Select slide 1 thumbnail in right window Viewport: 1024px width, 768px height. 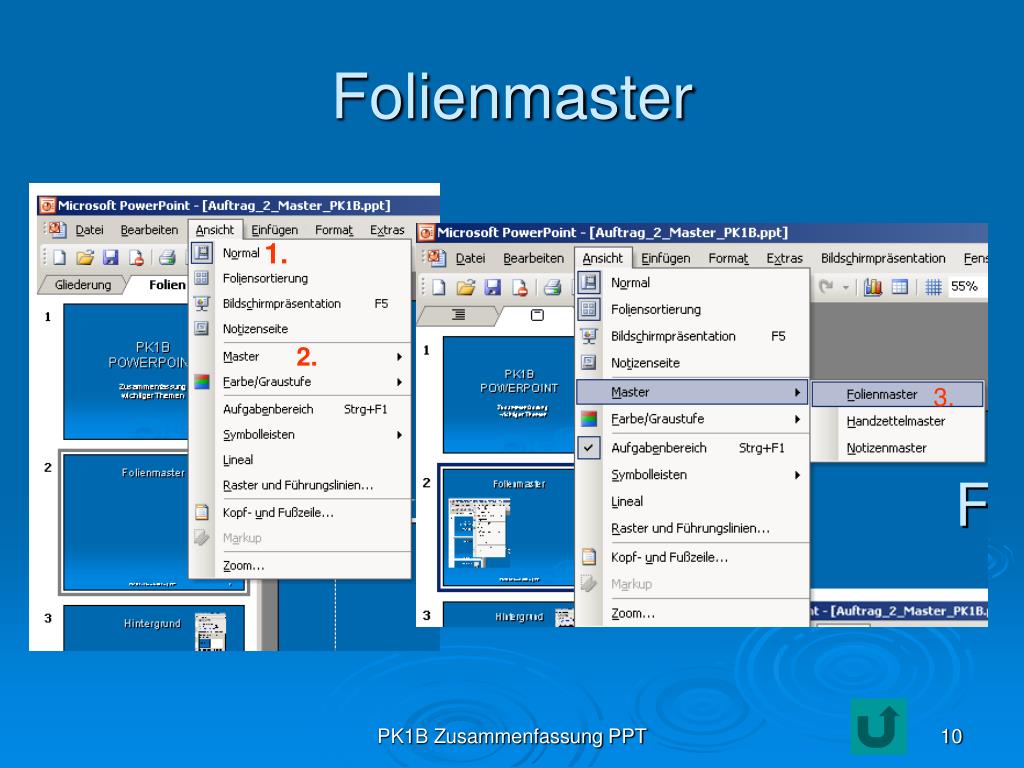point(509,394)
